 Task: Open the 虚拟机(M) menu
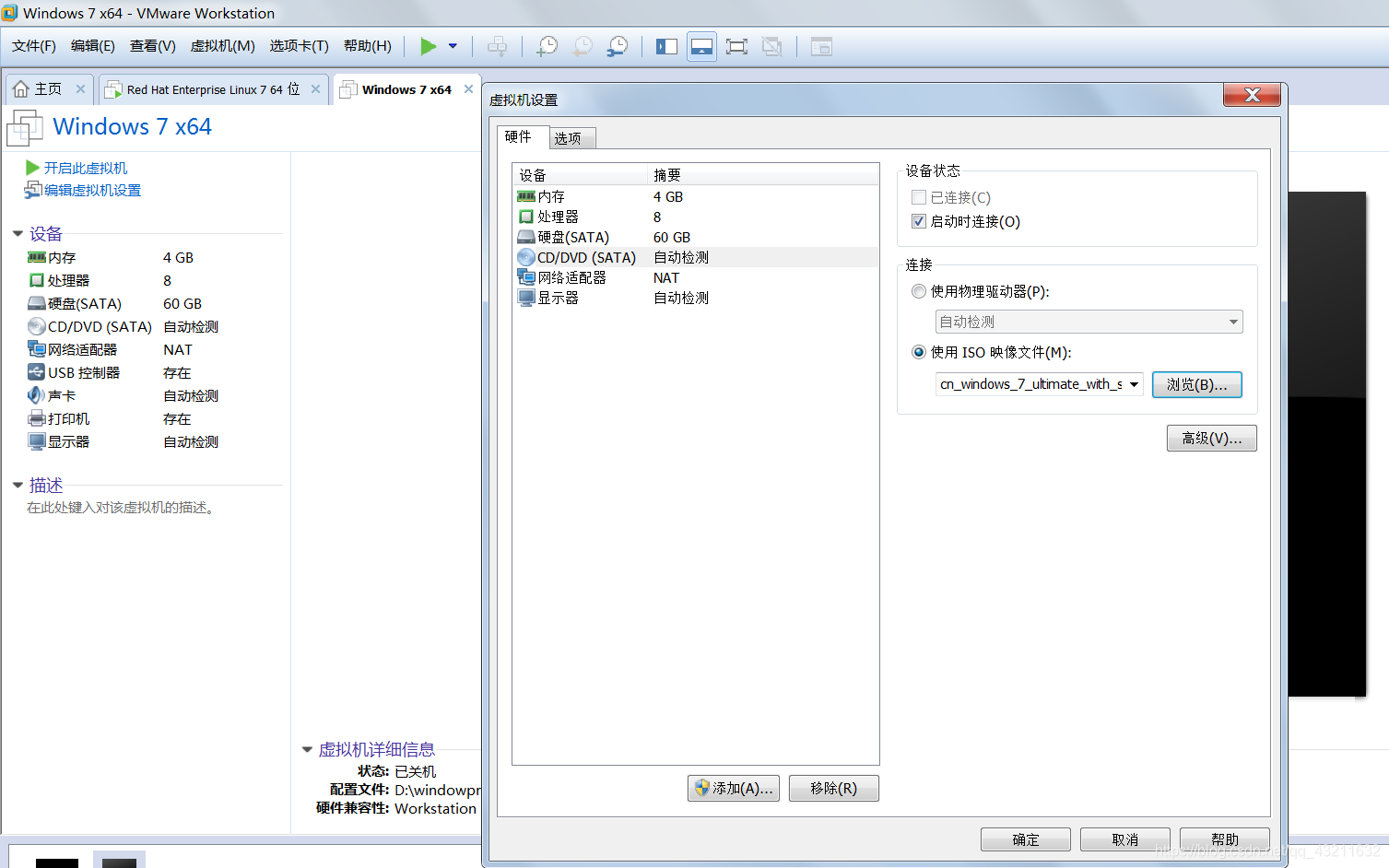pyautogui.click(x=223, y=46)
